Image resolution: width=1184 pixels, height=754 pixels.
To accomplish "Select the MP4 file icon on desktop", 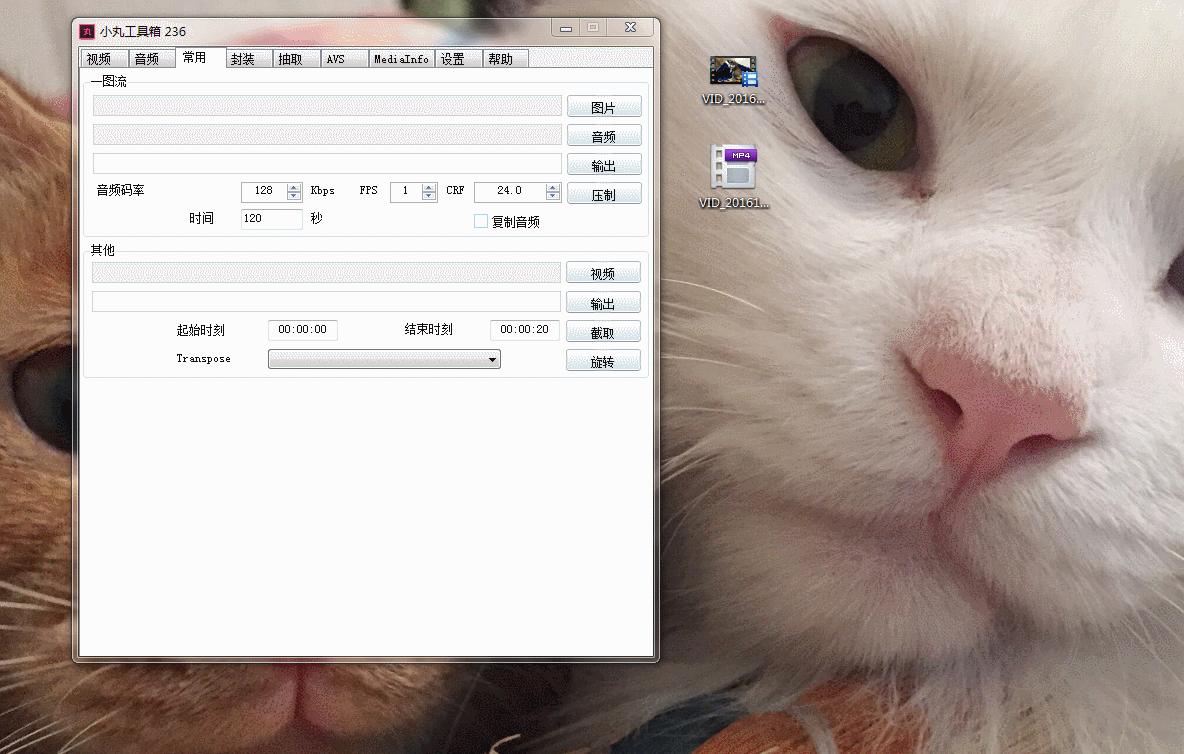I will (734, 170).
